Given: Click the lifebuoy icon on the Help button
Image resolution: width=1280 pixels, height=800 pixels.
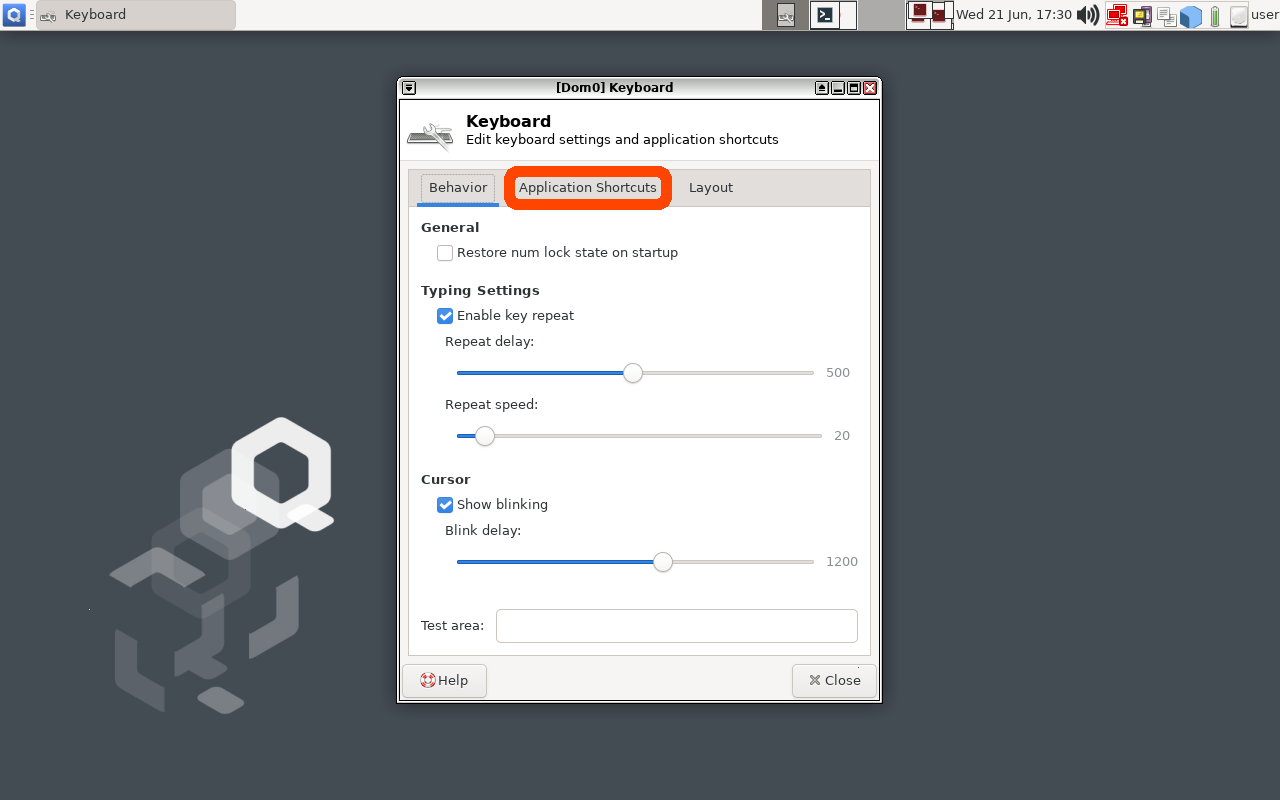Looking at the screenshot, I should pyautogui.click(x=428, y=680).
